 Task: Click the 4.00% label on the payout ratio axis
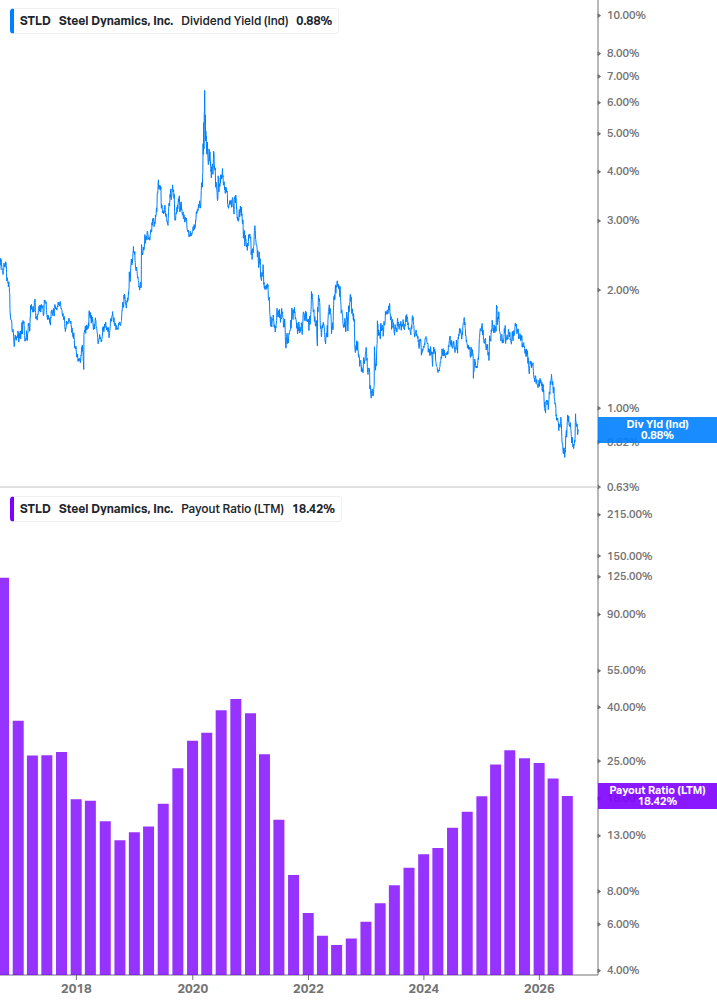point(623,970)
